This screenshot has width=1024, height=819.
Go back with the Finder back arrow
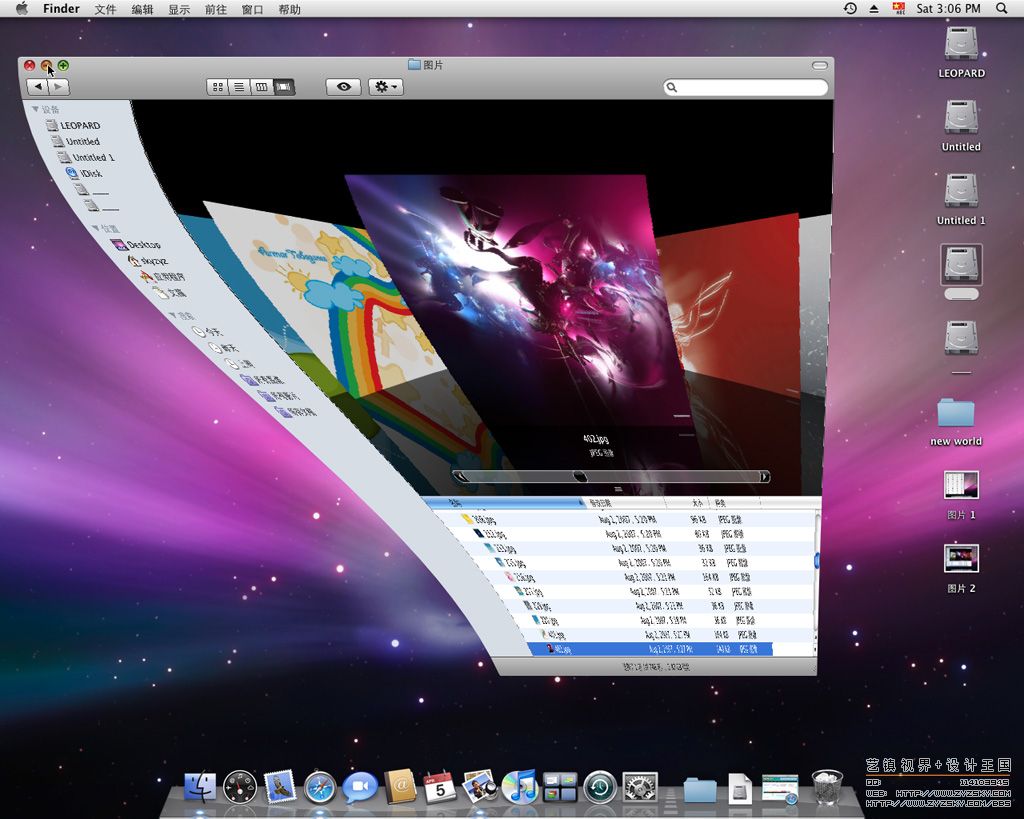37,87
